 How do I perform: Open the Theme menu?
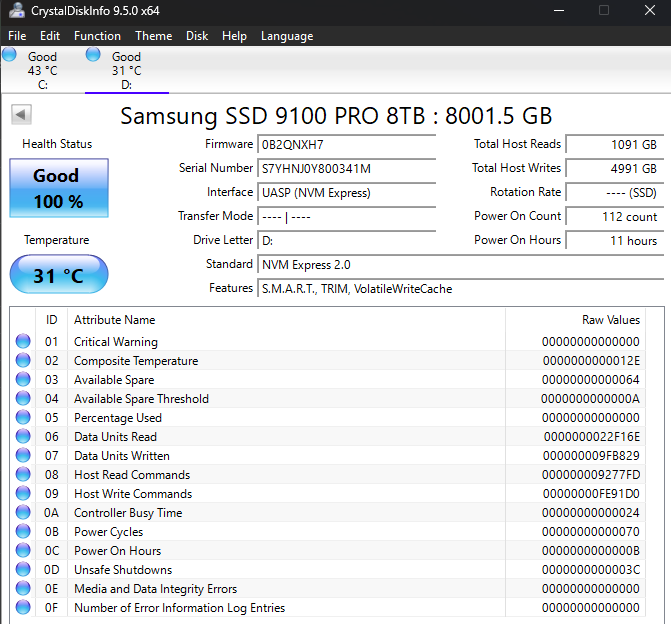coord(153,36)
